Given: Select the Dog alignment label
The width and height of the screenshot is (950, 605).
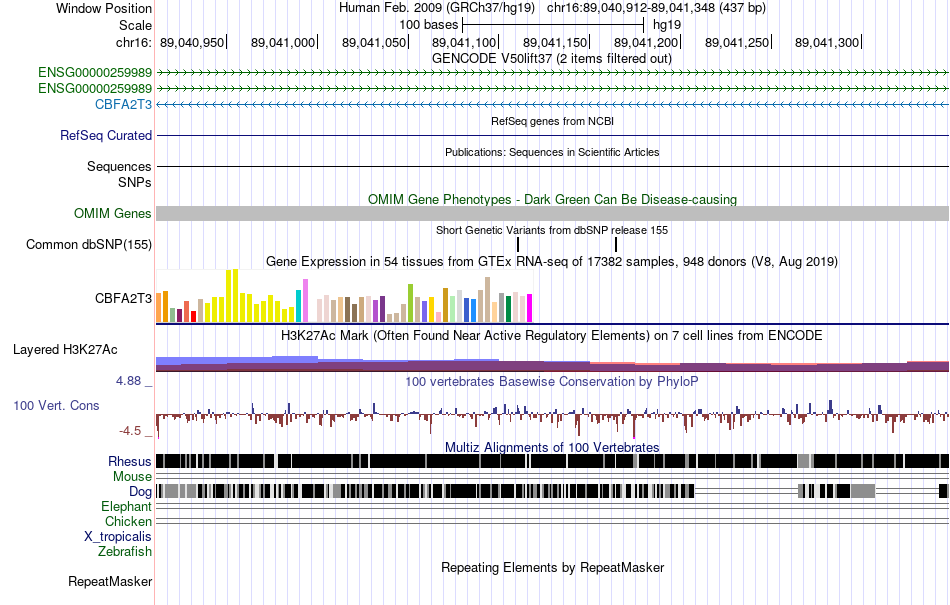Looking at the screenshot, I should 140,491.
